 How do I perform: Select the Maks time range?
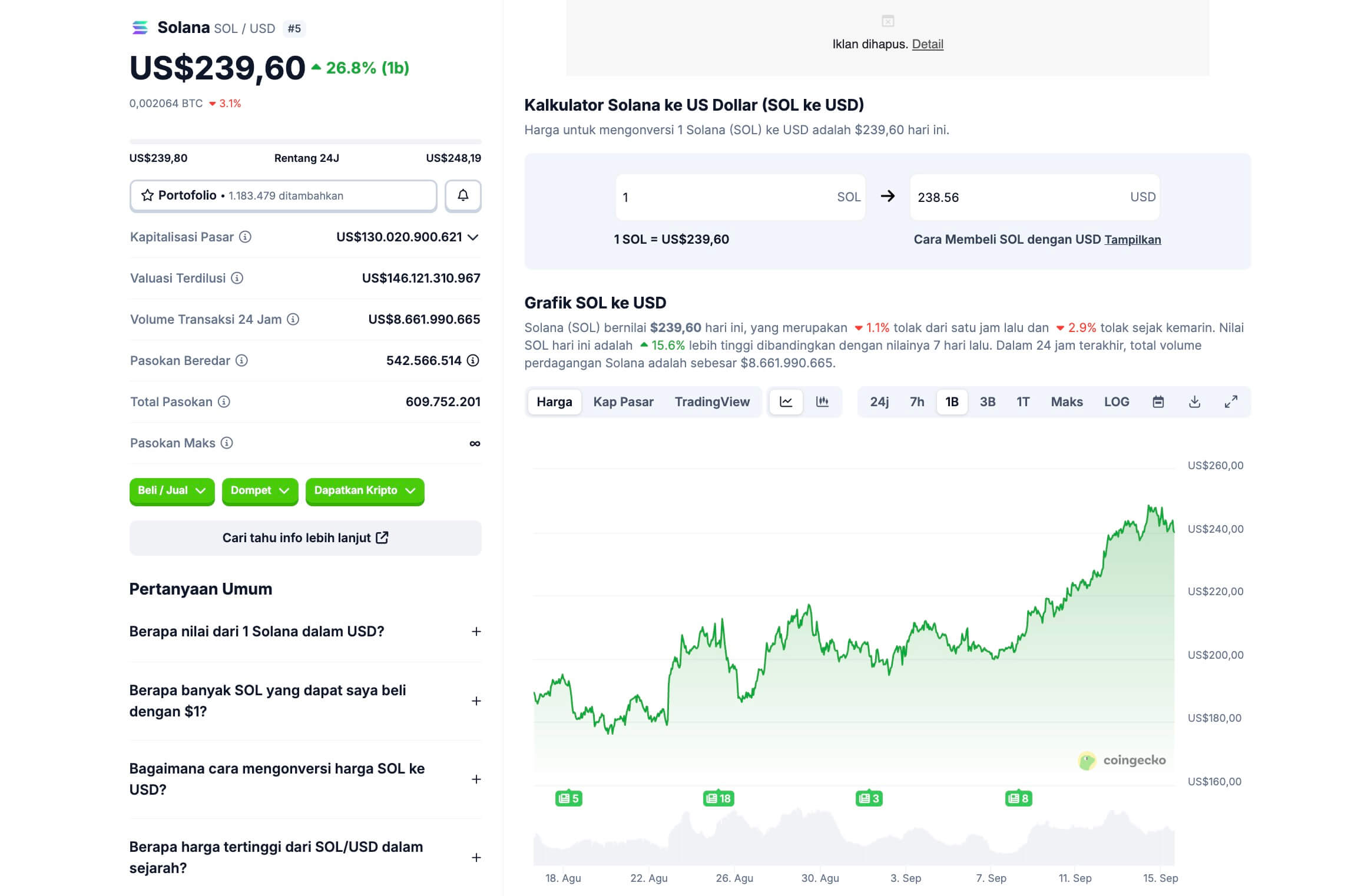(x=1067, y=401)
